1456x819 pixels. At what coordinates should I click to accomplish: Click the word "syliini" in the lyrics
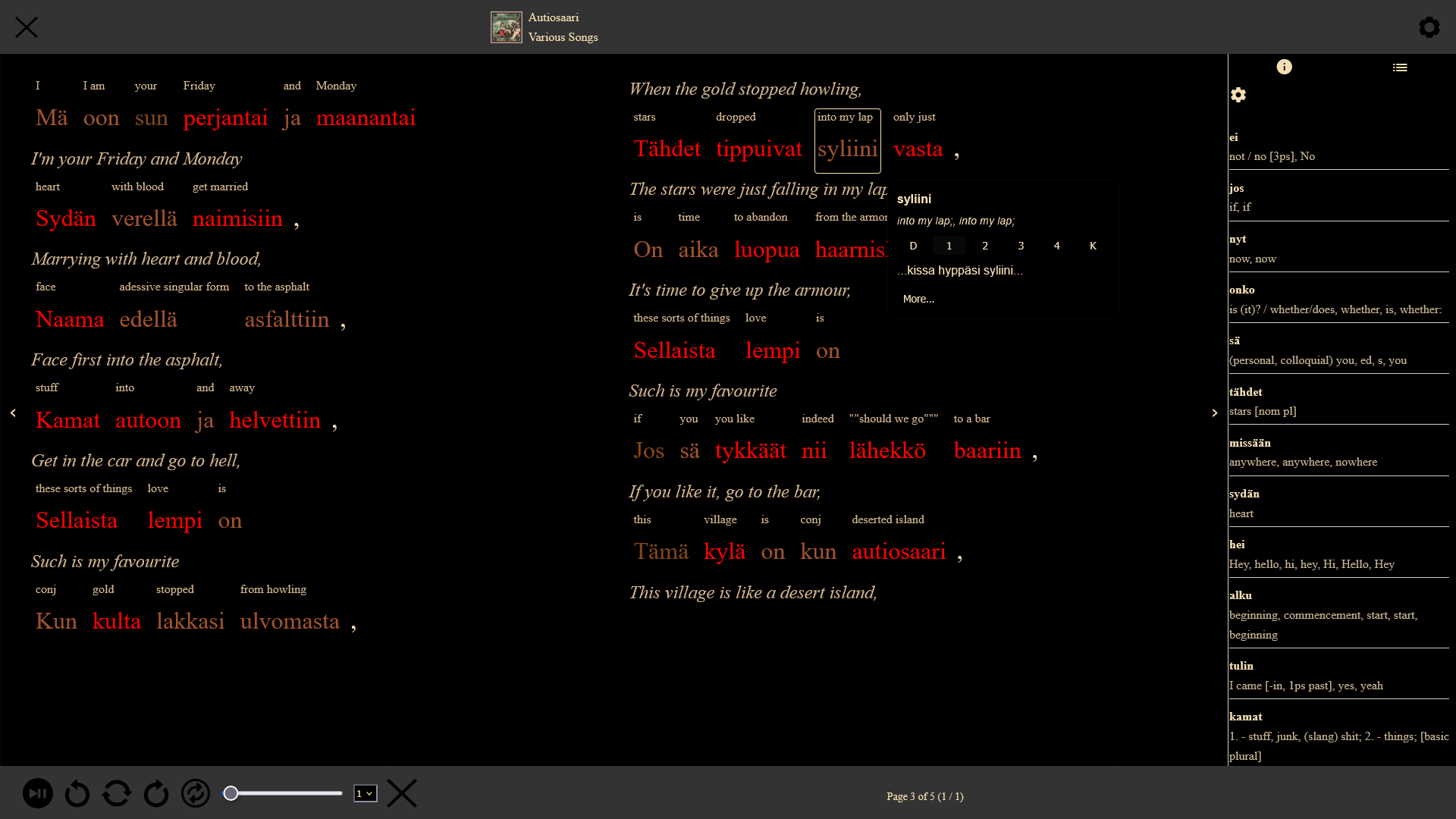[847, 149]
